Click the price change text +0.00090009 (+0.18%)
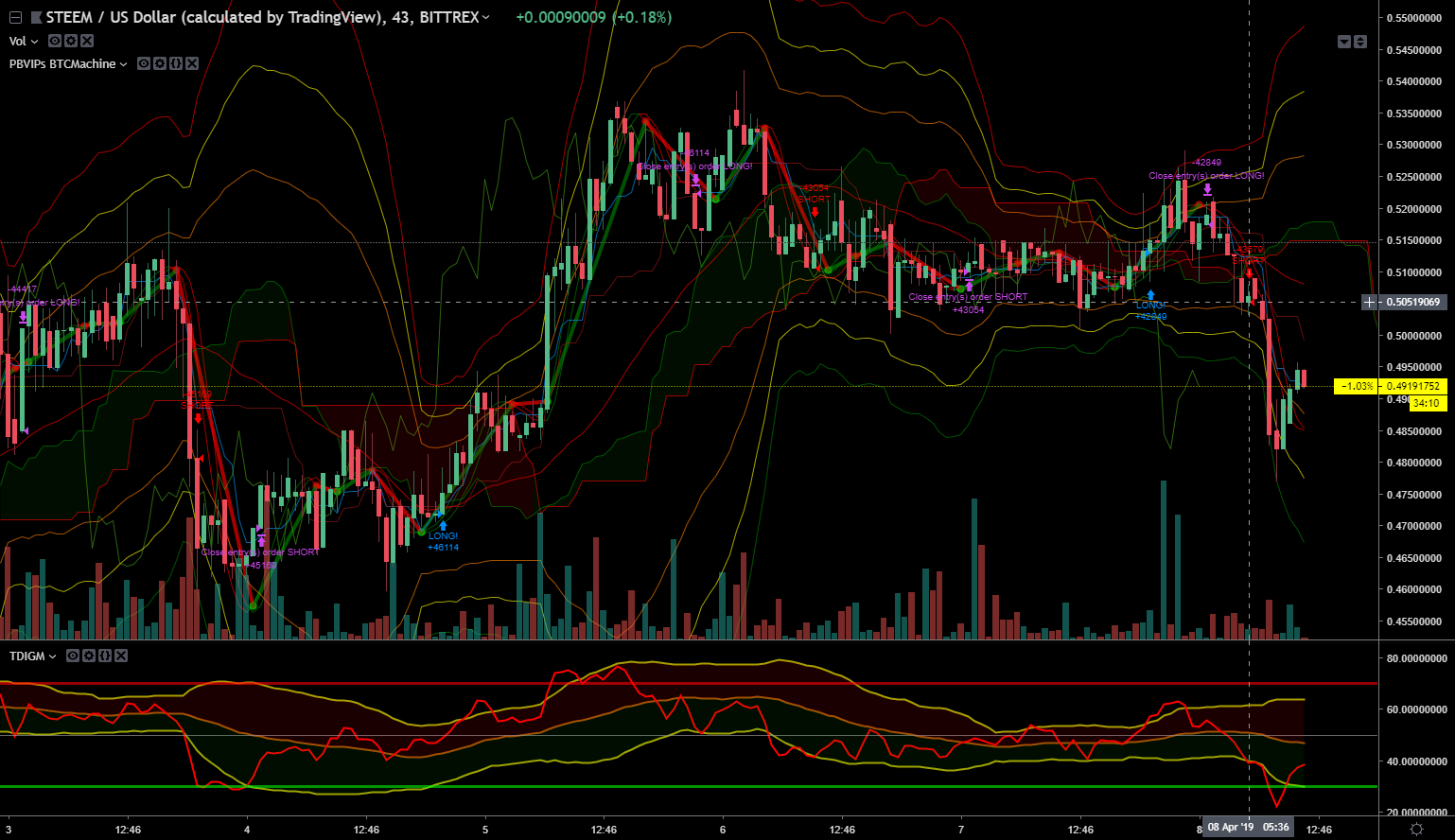1455x840 pixels. tap(593, 17)
